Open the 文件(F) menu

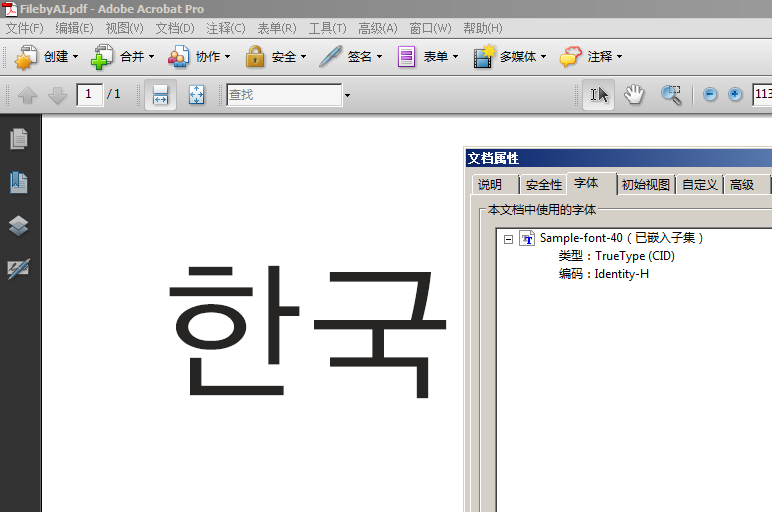point(25,29)
